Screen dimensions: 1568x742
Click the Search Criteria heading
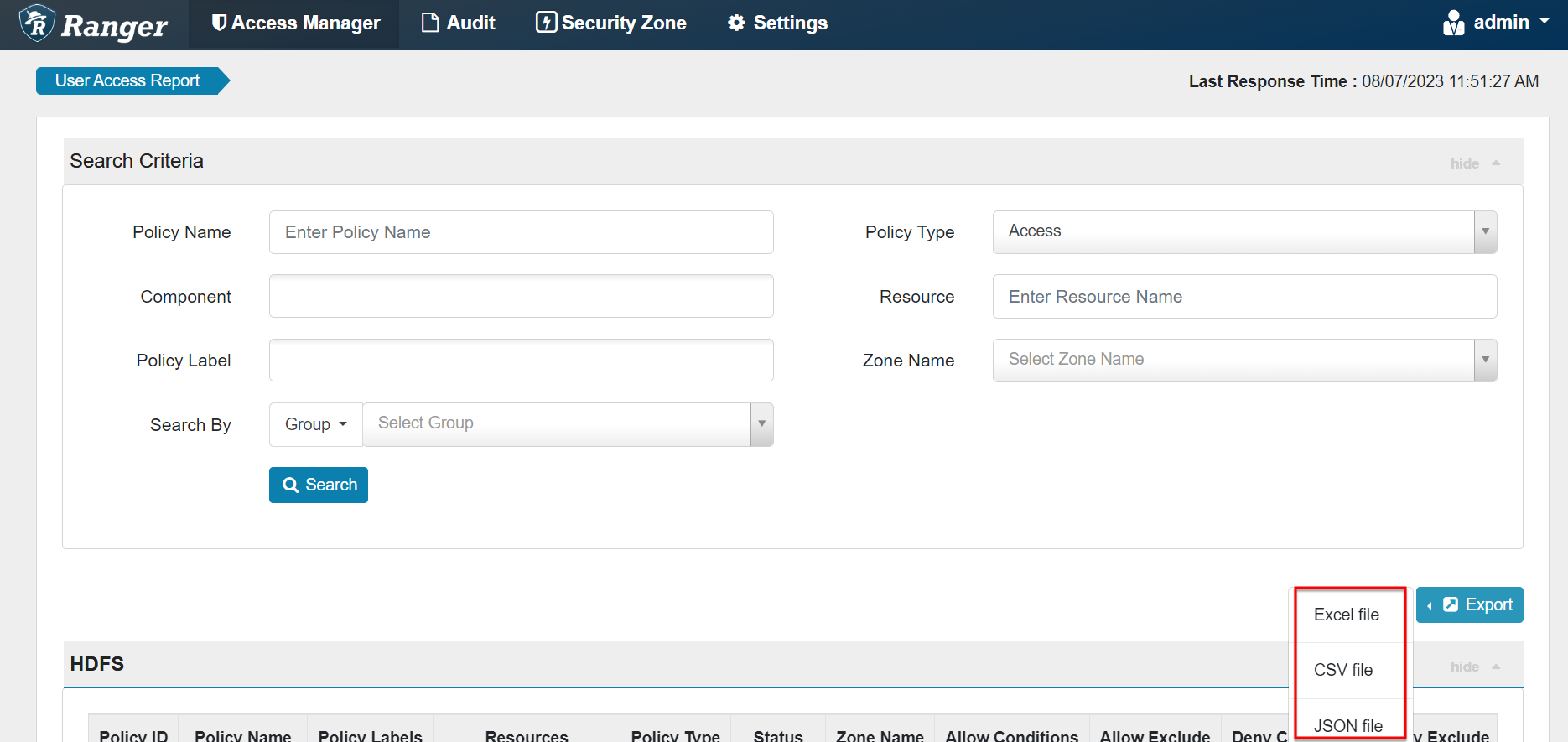click(137, 161)
